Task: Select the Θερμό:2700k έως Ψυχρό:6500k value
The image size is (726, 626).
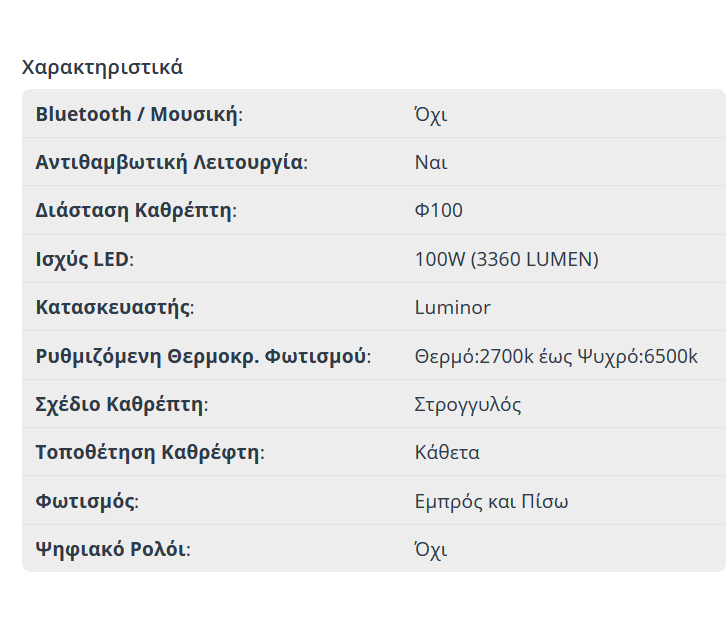Action: point(556,356)
